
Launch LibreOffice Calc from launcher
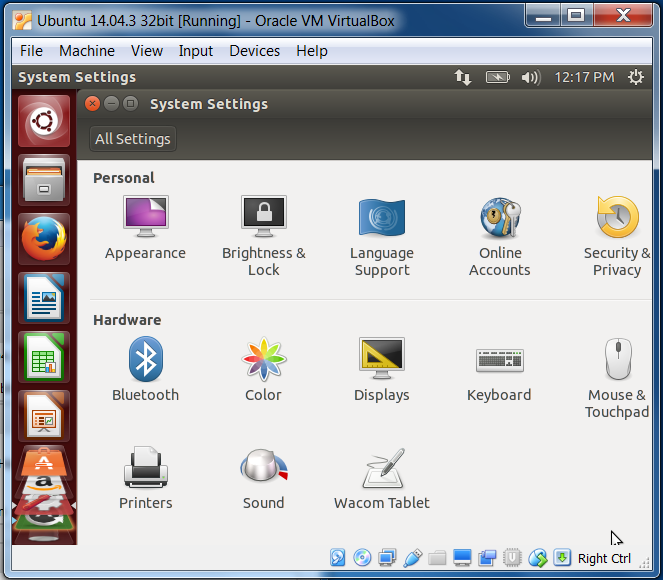[x=44, y=357]
